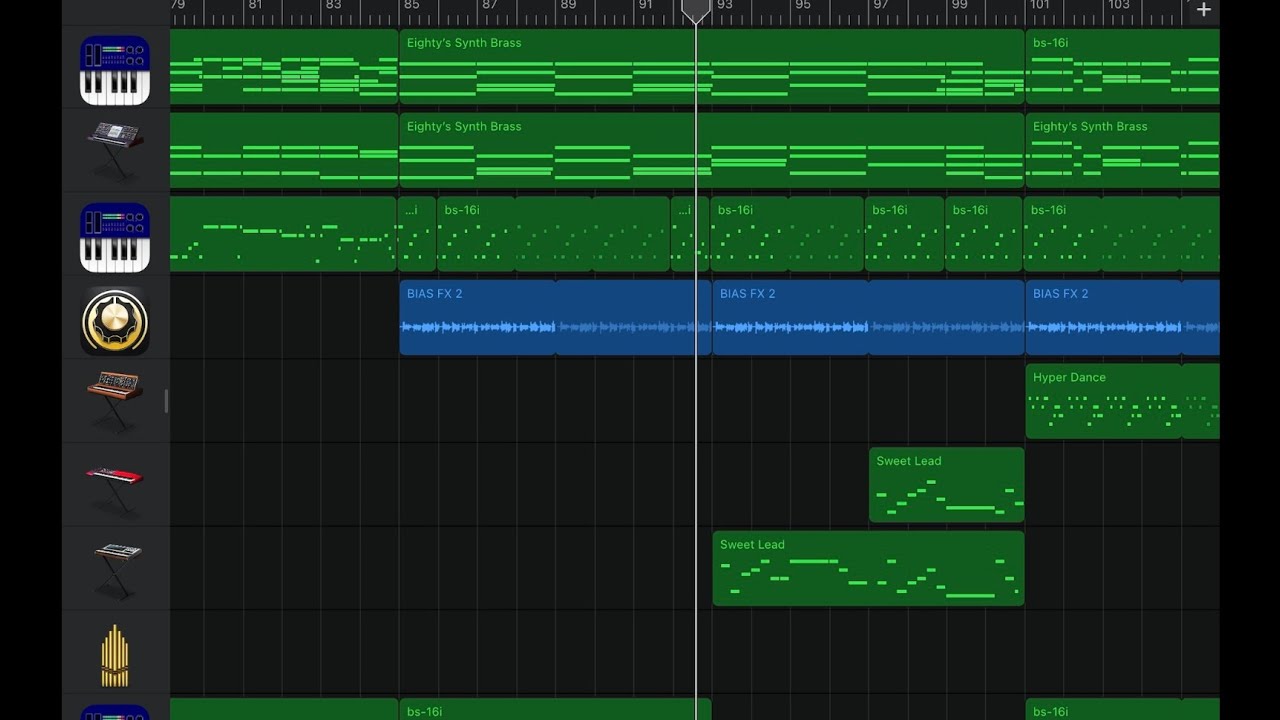This screenshot has width=1280, height=720.
Task: Select the BIAS FX 2 audio region at bar 101
Action: point(1122,317)
